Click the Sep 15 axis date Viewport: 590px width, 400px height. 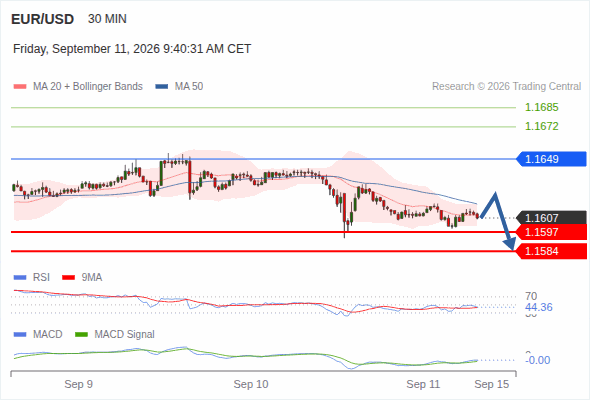point(491,384)
